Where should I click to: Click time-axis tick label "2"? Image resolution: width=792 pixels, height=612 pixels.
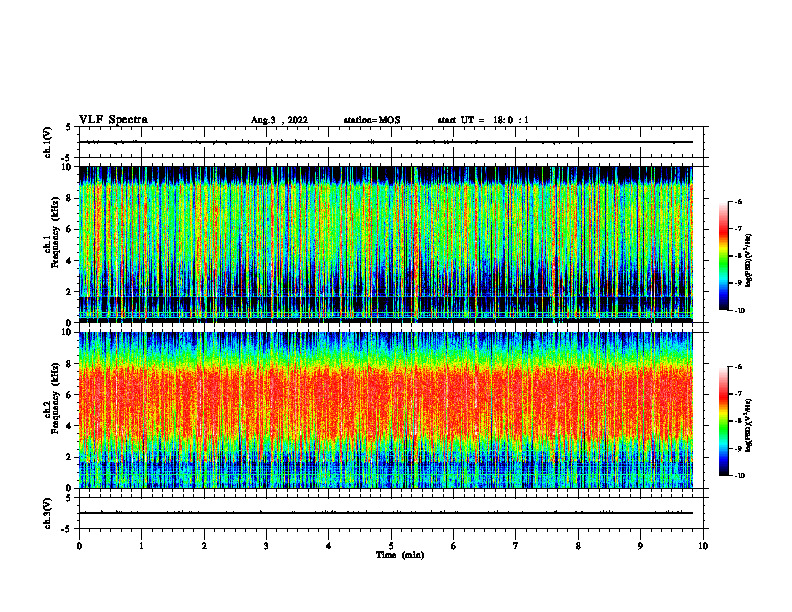[x=204, y=546]
